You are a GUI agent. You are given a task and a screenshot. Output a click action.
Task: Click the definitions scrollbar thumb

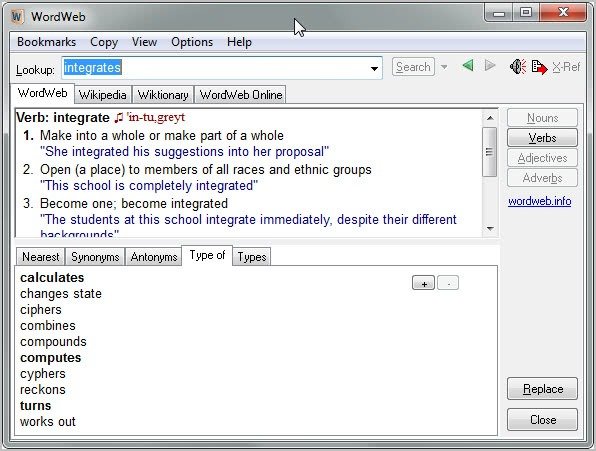490,152
